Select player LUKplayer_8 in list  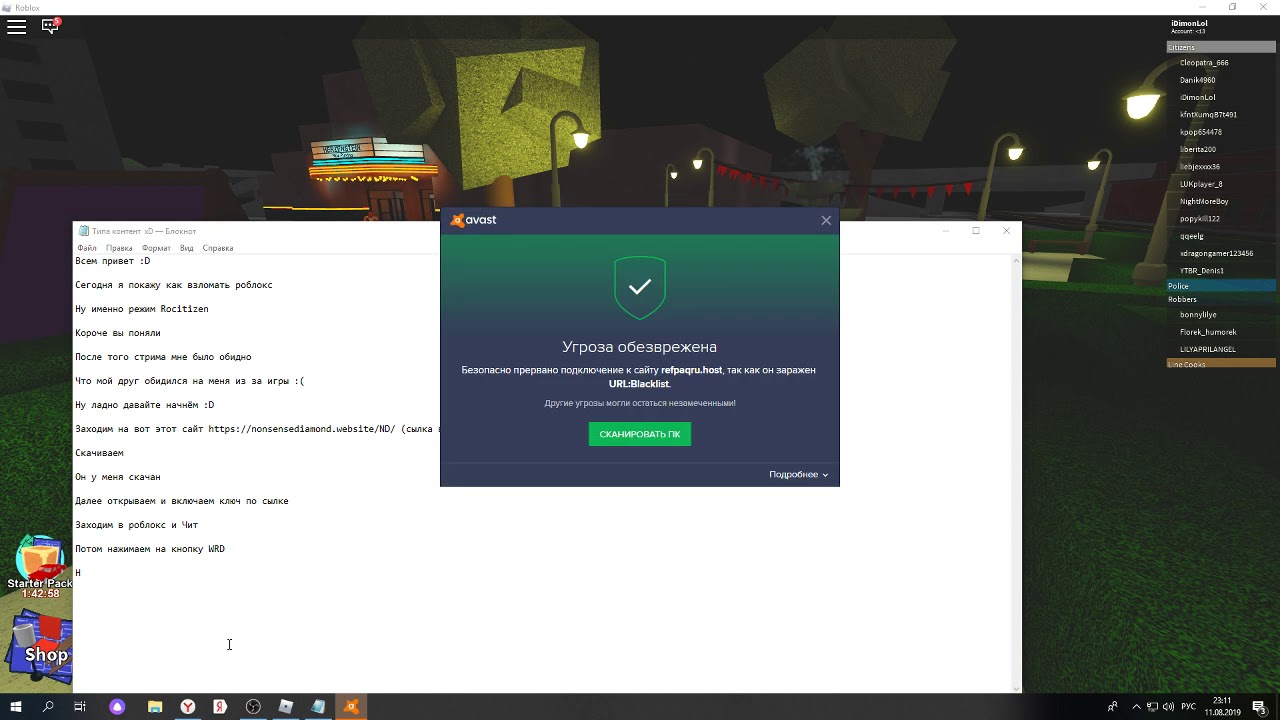pos(1201,184)
